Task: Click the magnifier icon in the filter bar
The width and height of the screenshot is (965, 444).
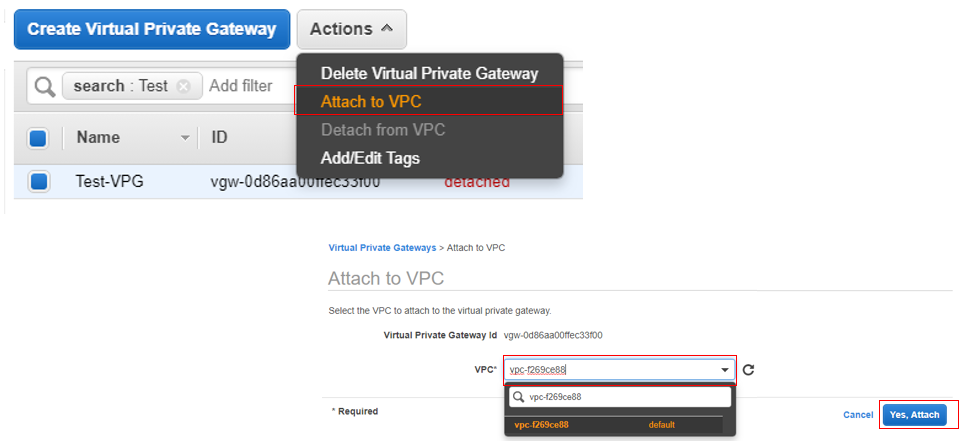Action: click(x=45, y=86)
